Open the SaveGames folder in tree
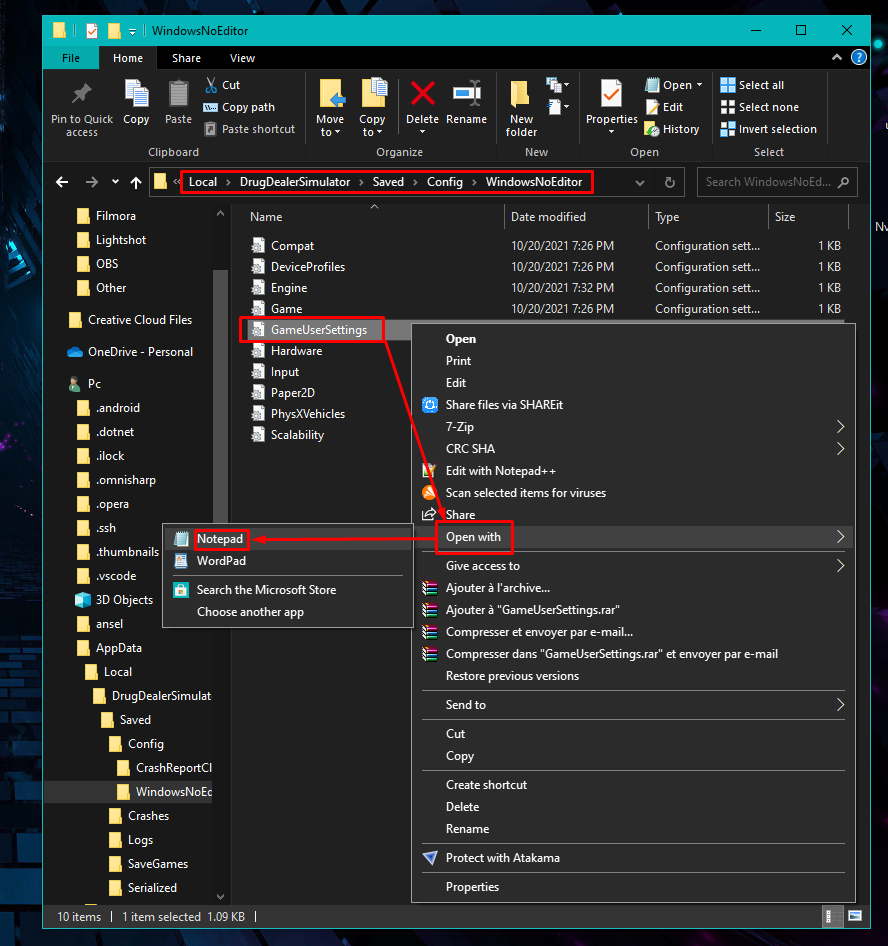Image resolution: width=888 pixels, height=946 pixels. (x=157, y=864)
